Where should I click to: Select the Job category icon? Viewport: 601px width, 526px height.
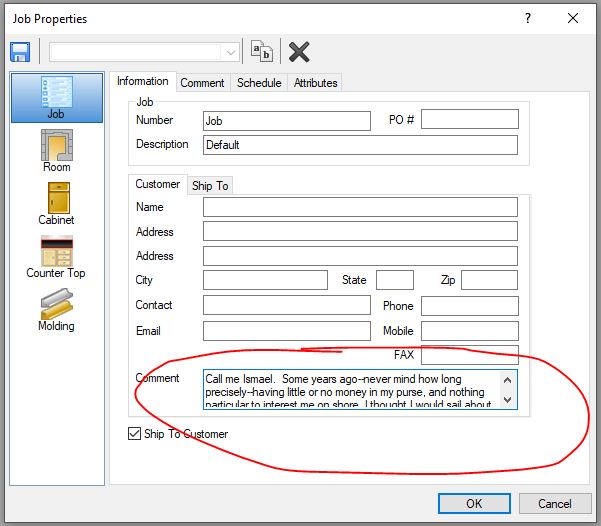click(56, 97)
